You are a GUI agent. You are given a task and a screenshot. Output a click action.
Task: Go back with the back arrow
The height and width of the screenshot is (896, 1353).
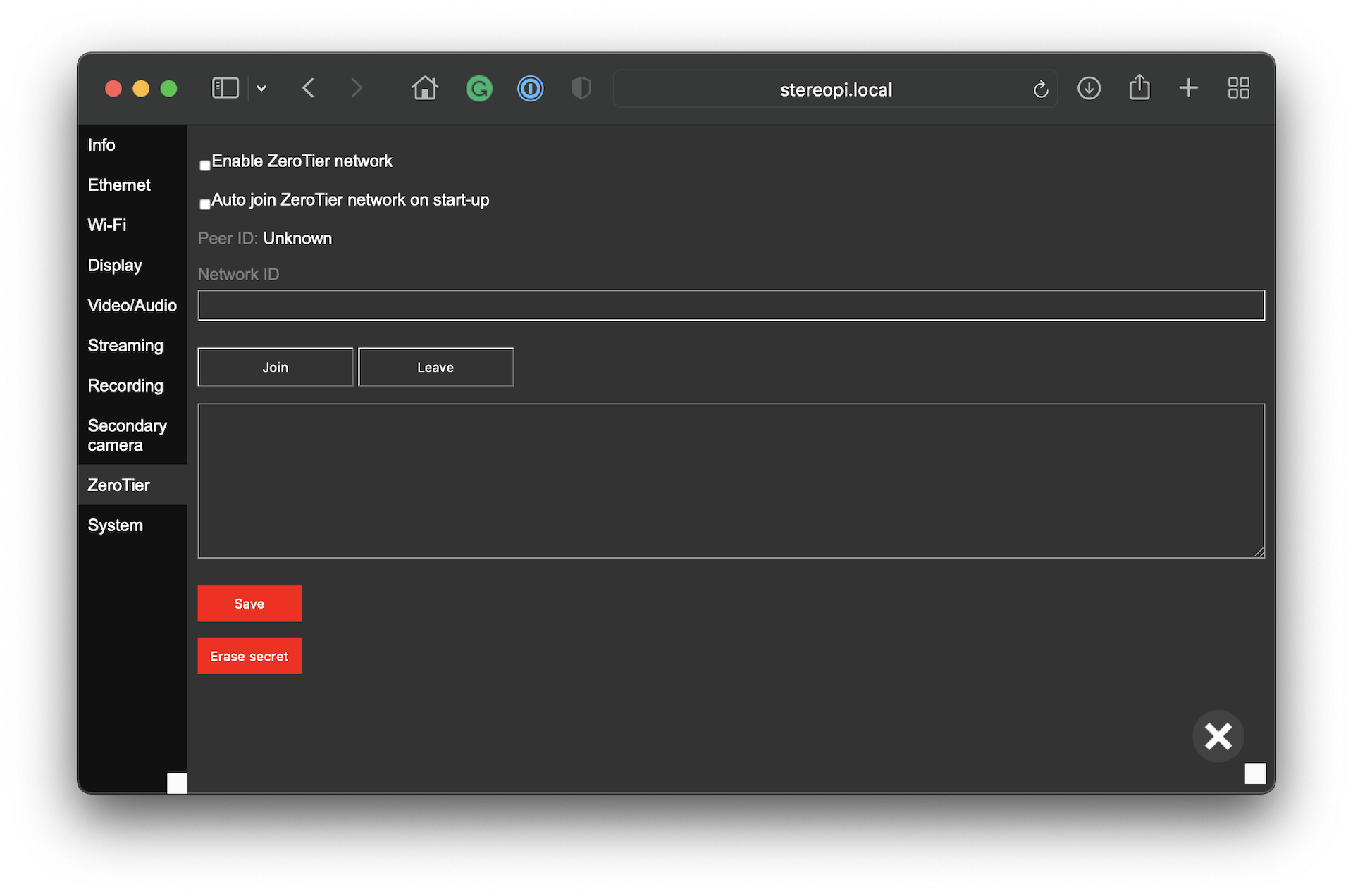pos(308,88)
